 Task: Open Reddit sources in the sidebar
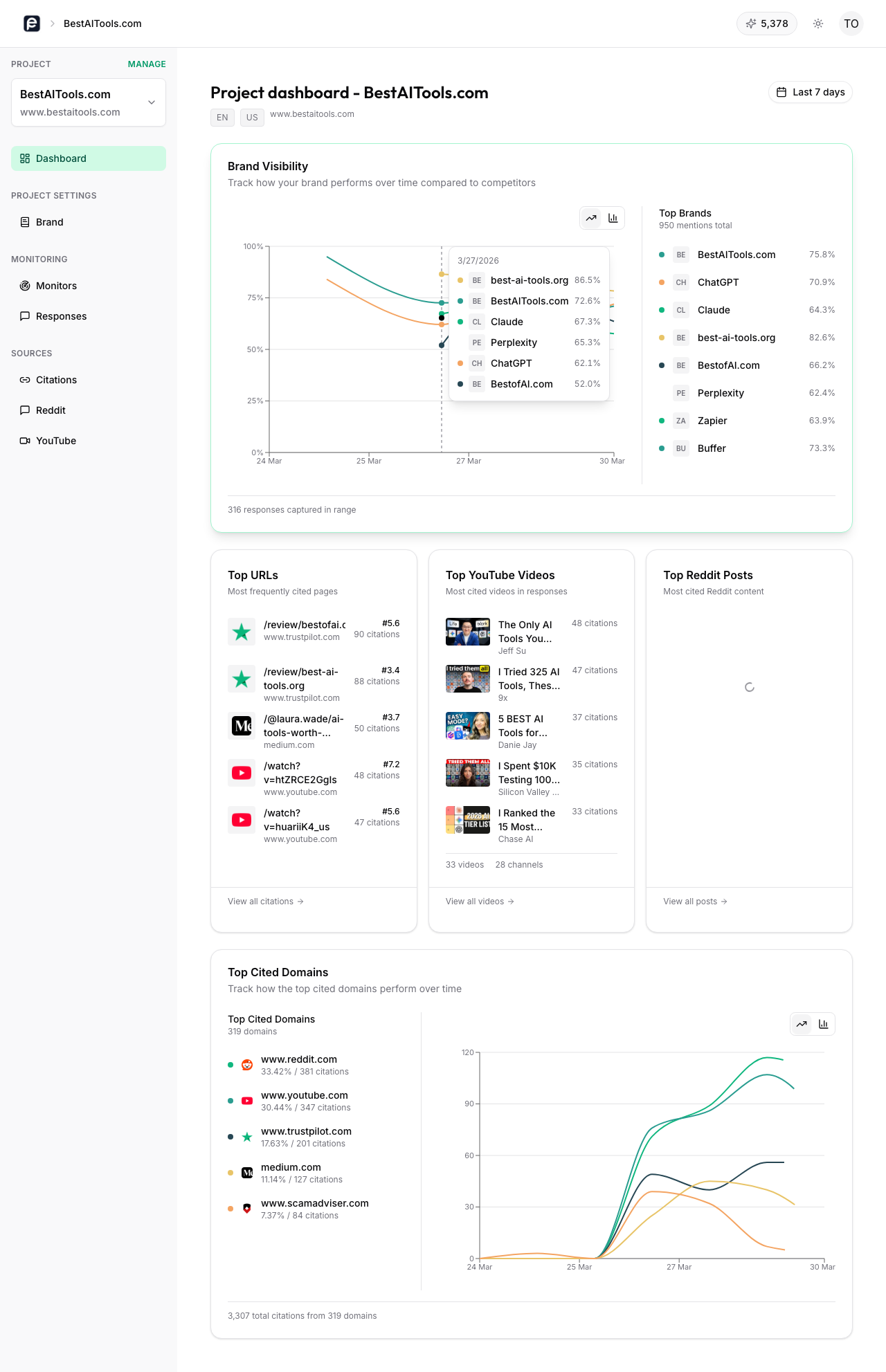(89, 410)
